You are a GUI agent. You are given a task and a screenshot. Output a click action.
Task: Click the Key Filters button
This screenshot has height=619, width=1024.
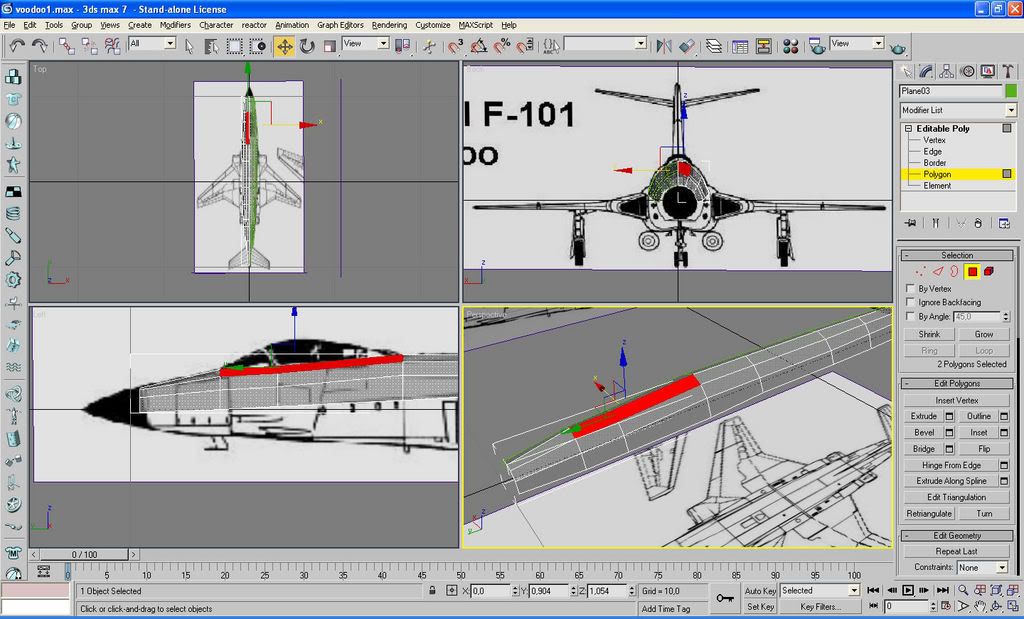[821, 607]
